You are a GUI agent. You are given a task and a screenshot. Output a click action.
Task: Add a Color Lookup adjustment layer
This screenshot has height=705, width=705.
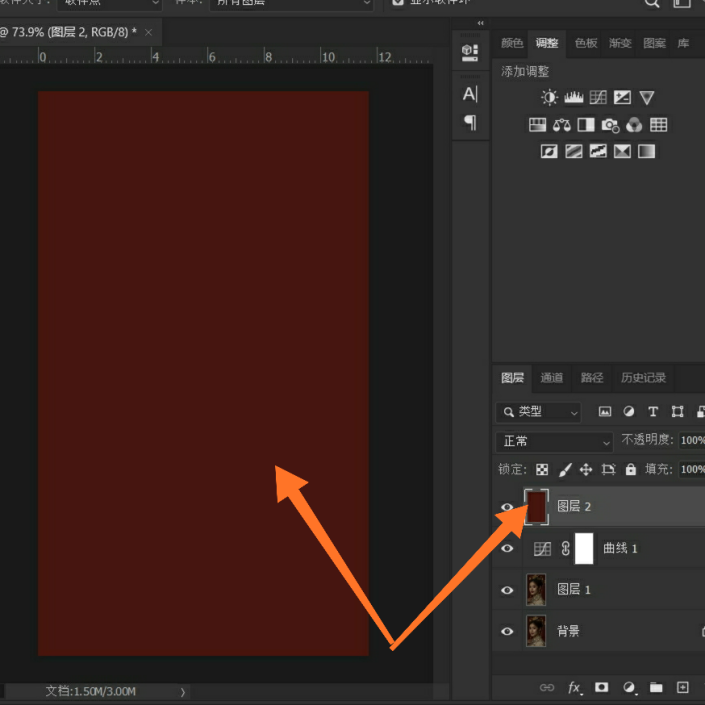pos(658,125)
